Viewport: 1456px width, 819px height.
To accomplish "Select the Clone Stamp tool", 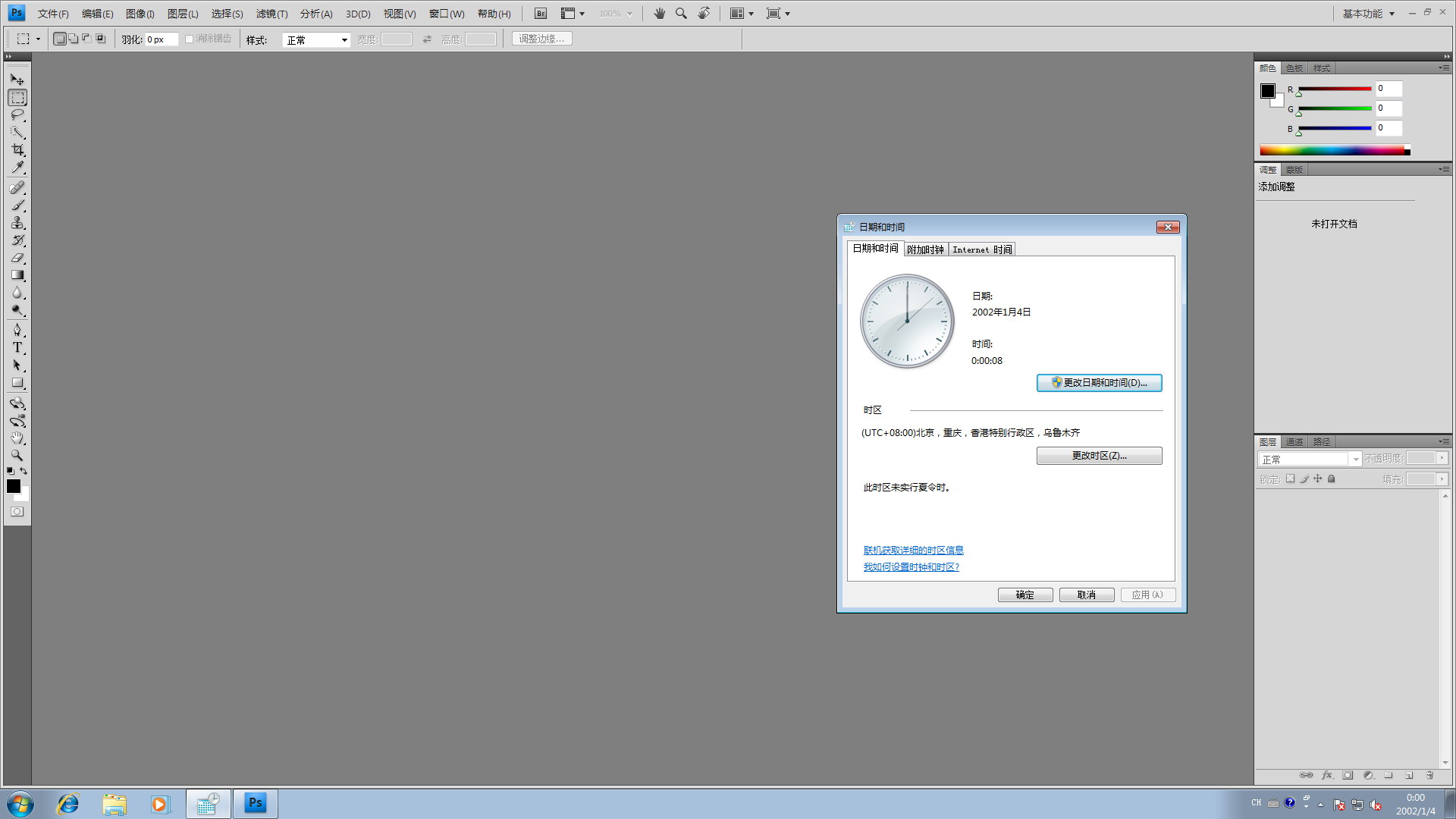I will [17, 223].
